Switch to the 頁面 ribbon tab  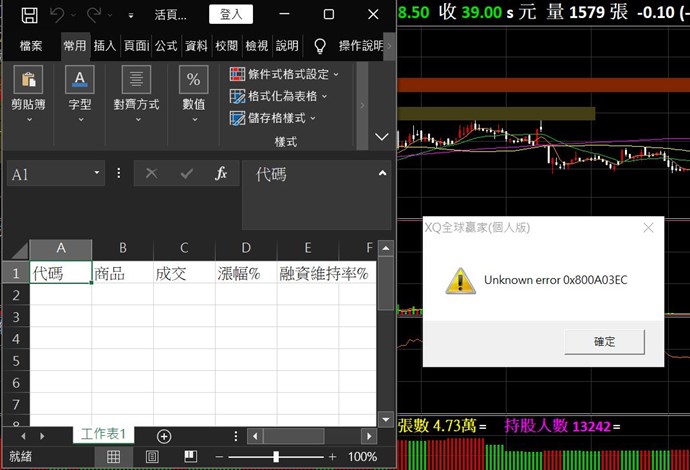(136, 46)
